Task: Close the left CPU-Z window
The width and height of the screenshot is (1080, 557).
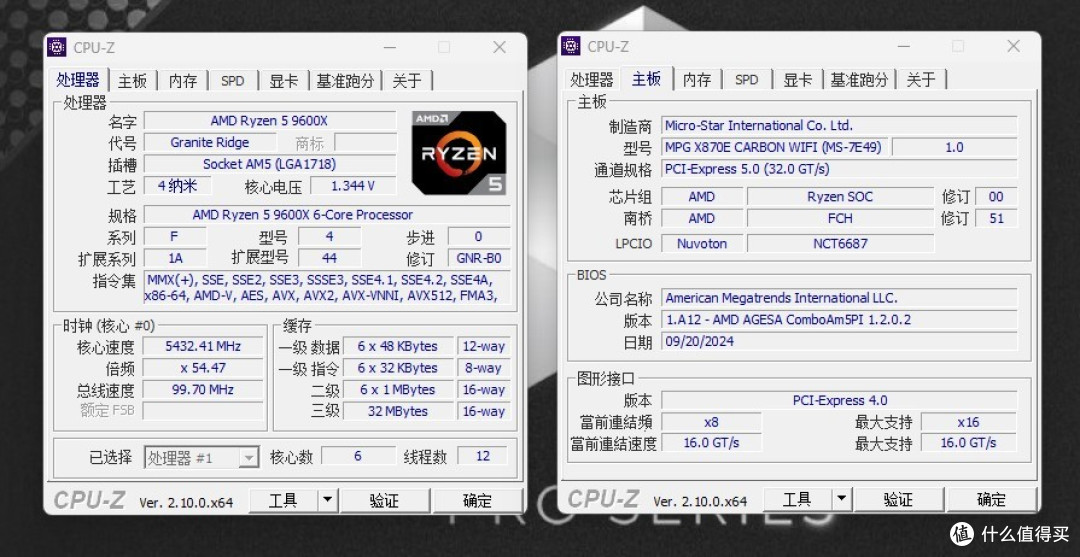Action: [499, 47]
